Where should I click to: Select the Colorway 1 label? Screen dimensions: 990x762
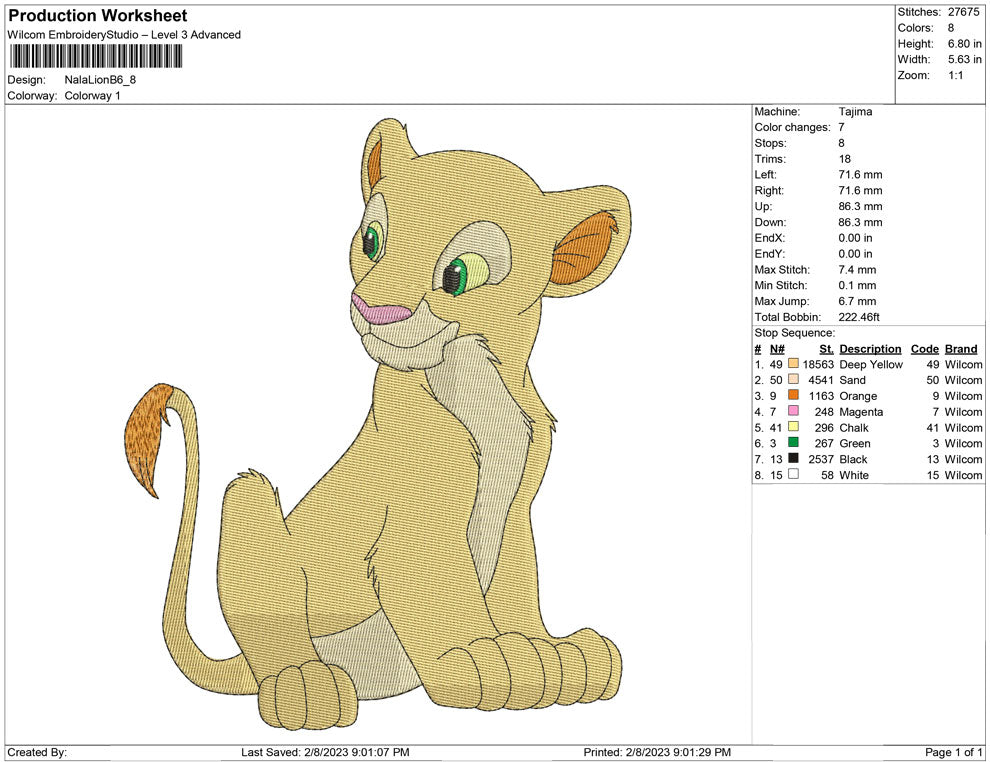coord(92,96)
